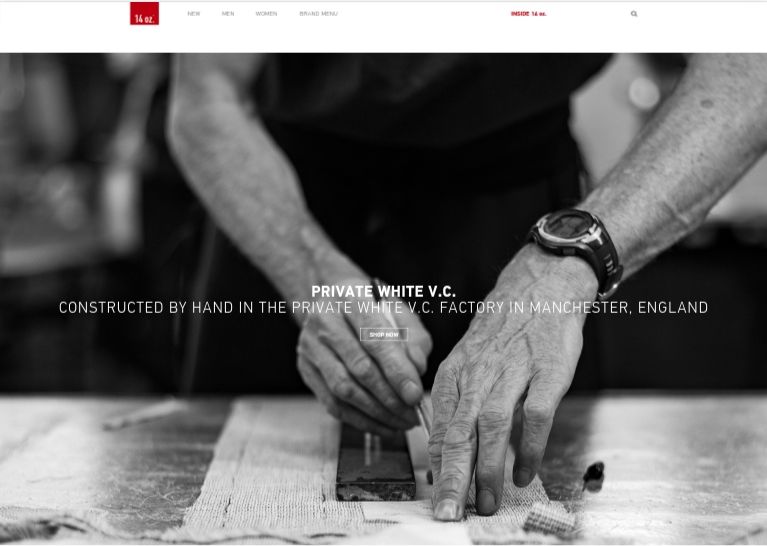Viewport: 767px width, 546px height.
Task: Click the red 14 oz. logo
Action: coord(144,13)
